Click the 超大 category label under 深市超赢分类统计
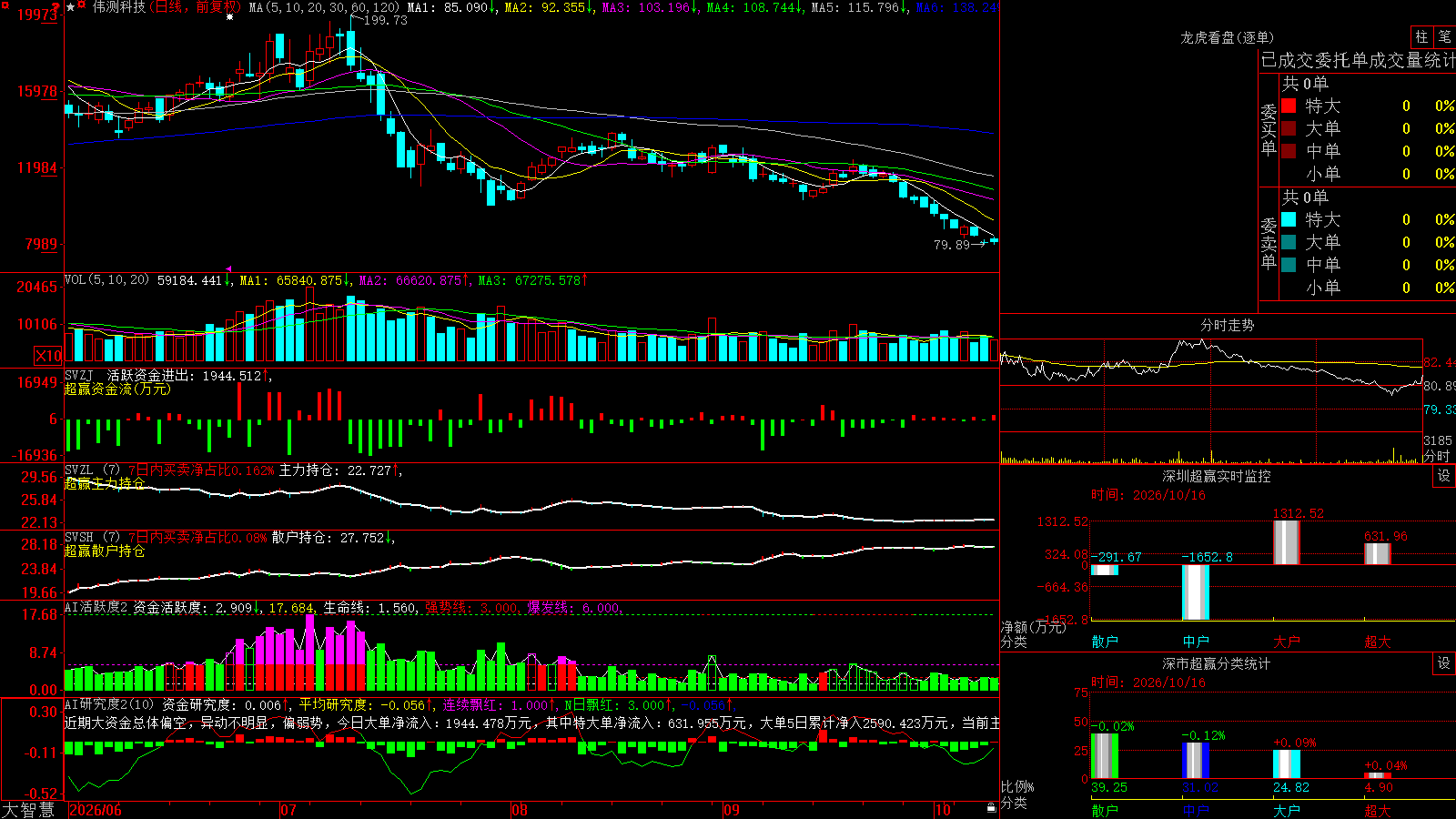 pos(1378,810)
